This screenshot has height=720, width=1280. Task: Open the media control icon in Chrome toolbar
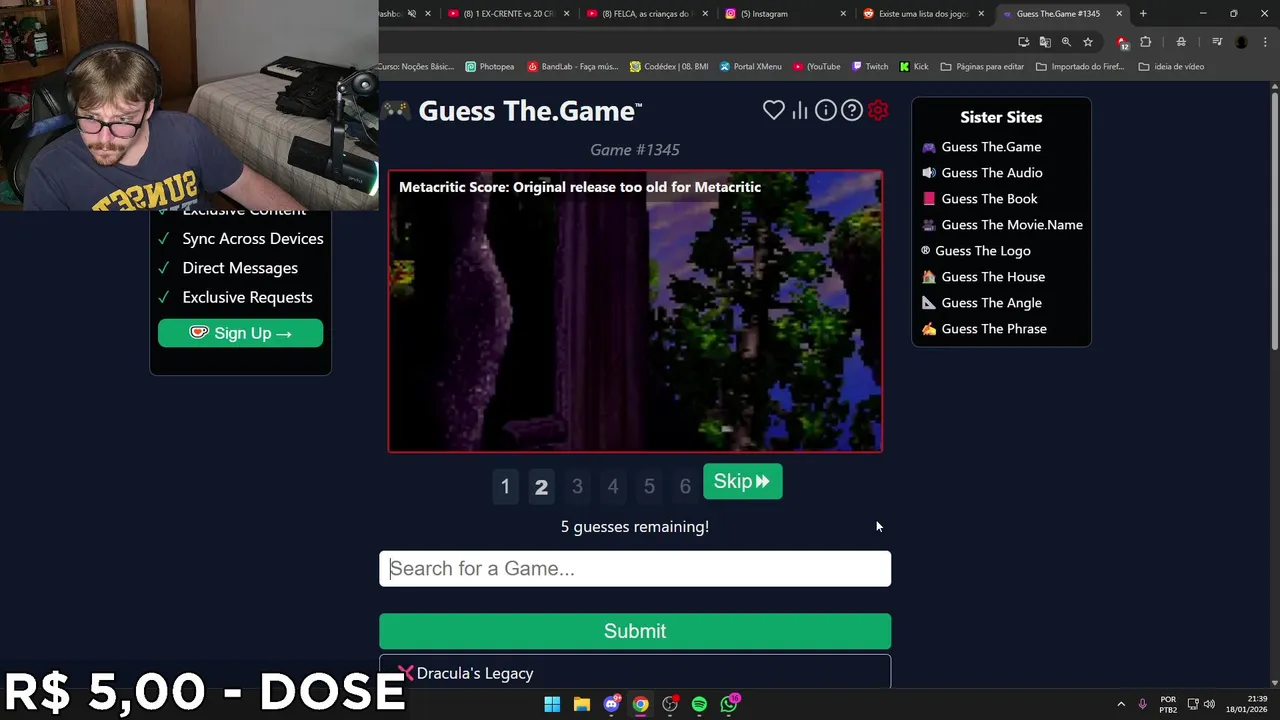click(x=1217, y=42)
